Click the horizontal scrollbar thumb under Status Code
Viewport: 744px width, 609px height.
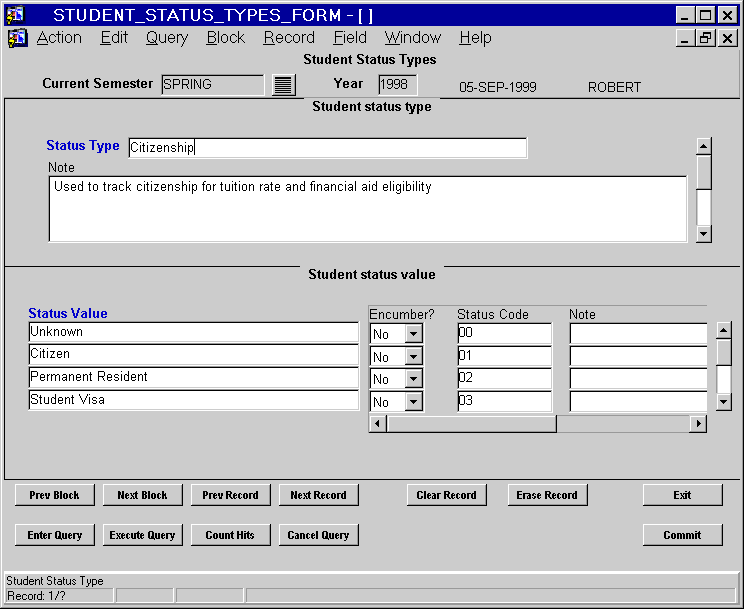pos(472,423)
